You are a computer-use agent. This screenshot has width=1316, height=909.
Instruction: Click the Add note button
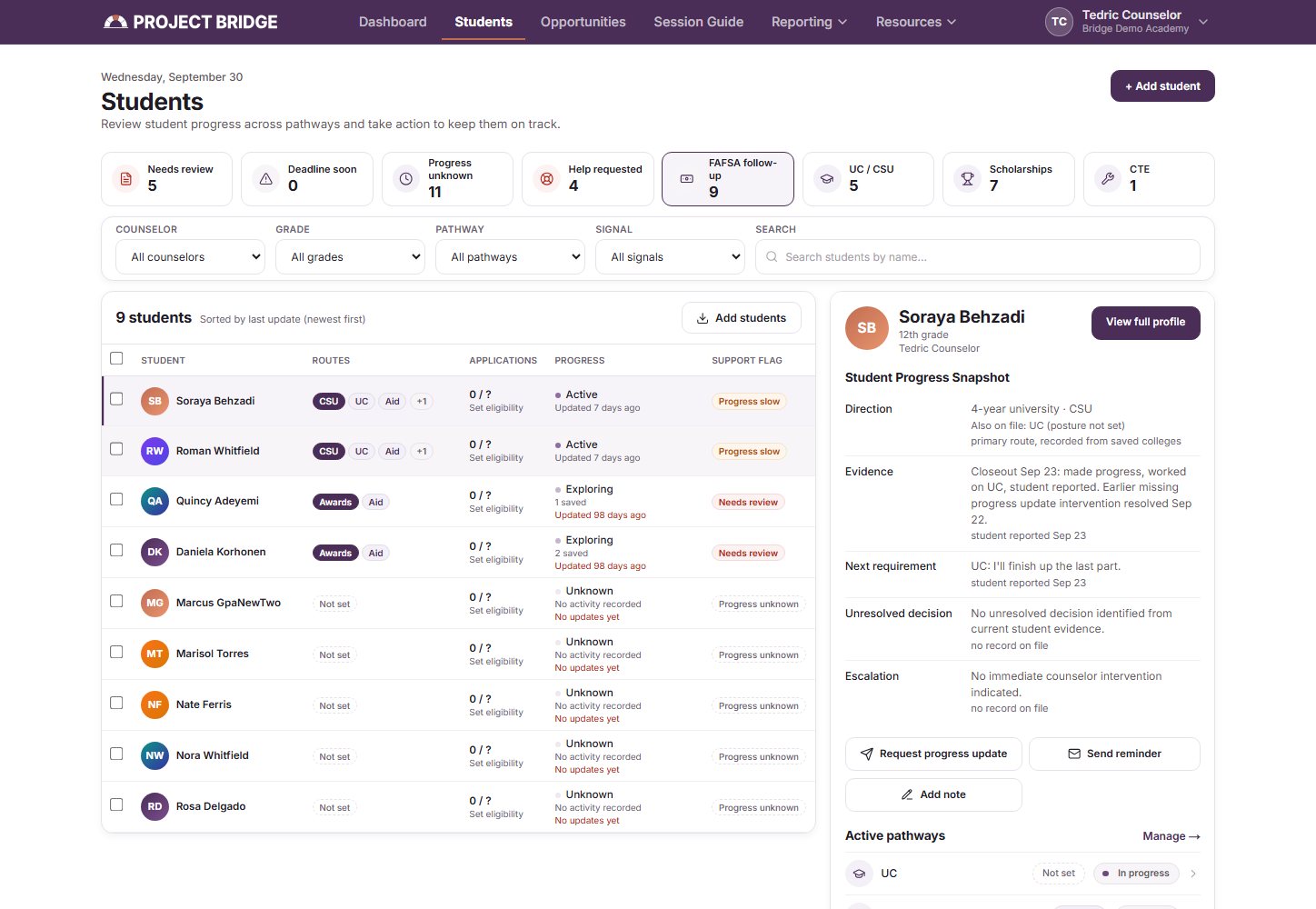pos(933,794)
